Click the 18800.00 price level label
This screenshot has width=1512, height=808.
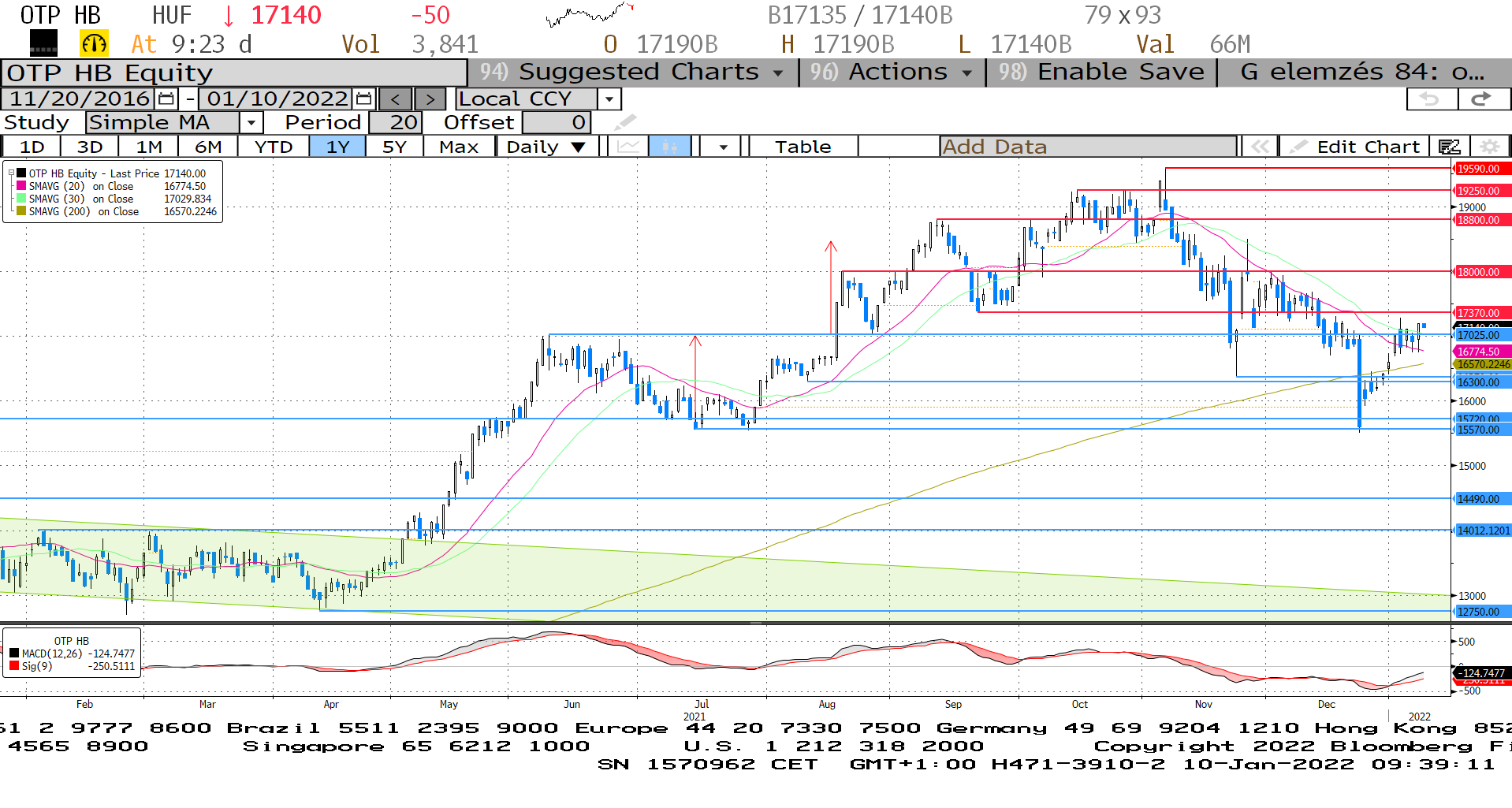(x=1482, y=220)
